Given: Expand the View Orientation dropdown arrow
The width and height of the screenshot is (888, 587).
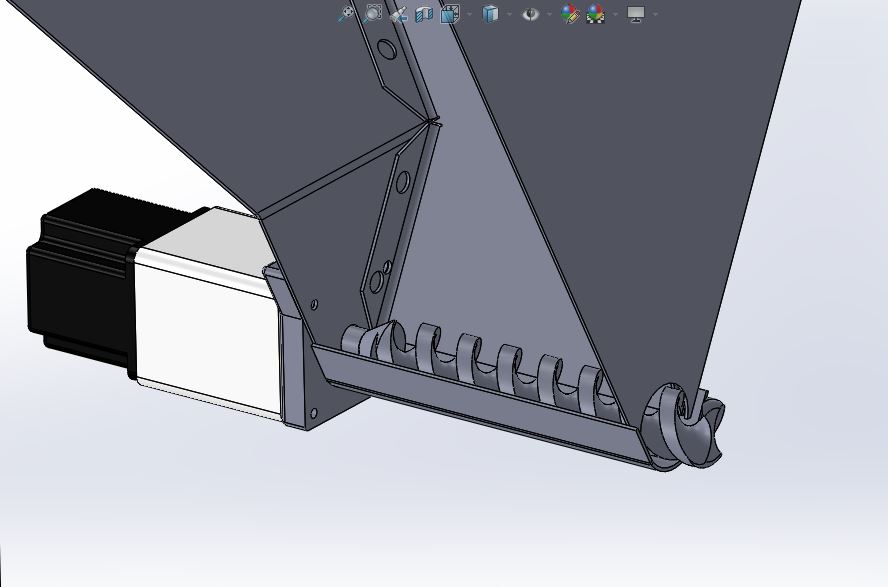Looking at the screenshot, I should [469, 14].
